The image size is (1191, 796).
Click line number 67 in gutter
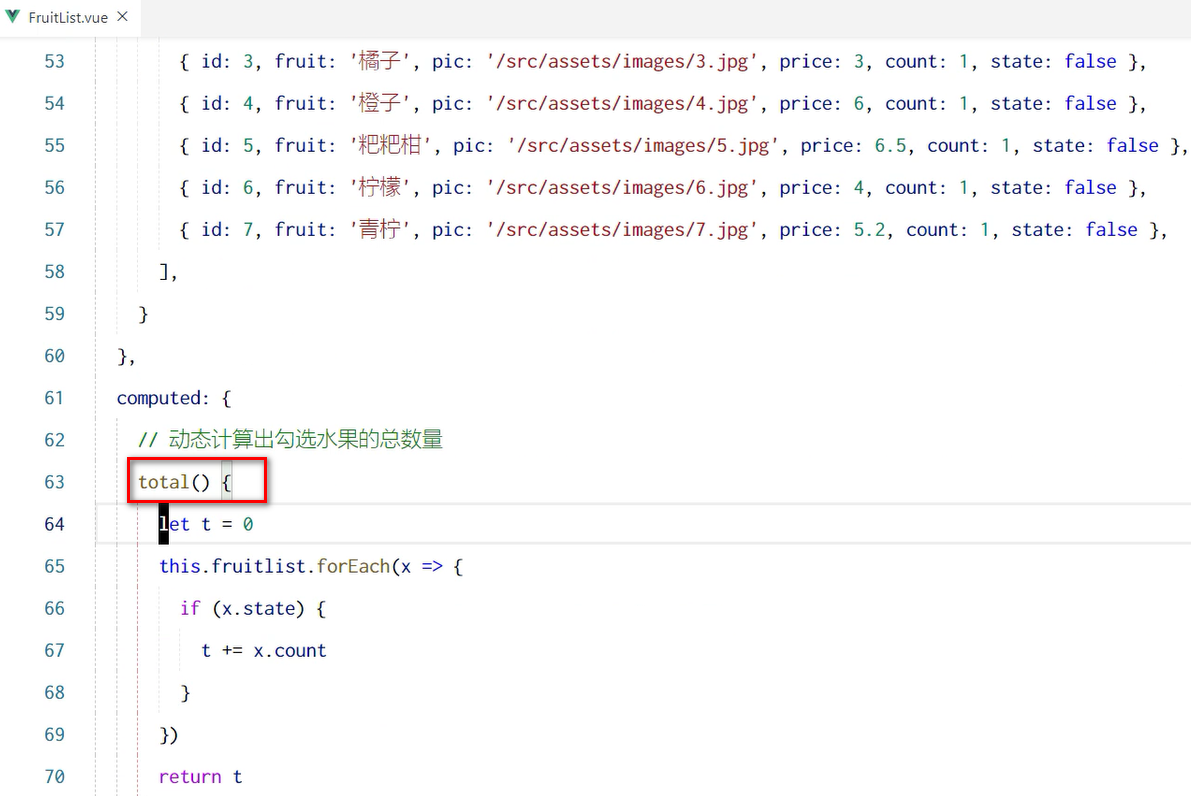[55, 651]
